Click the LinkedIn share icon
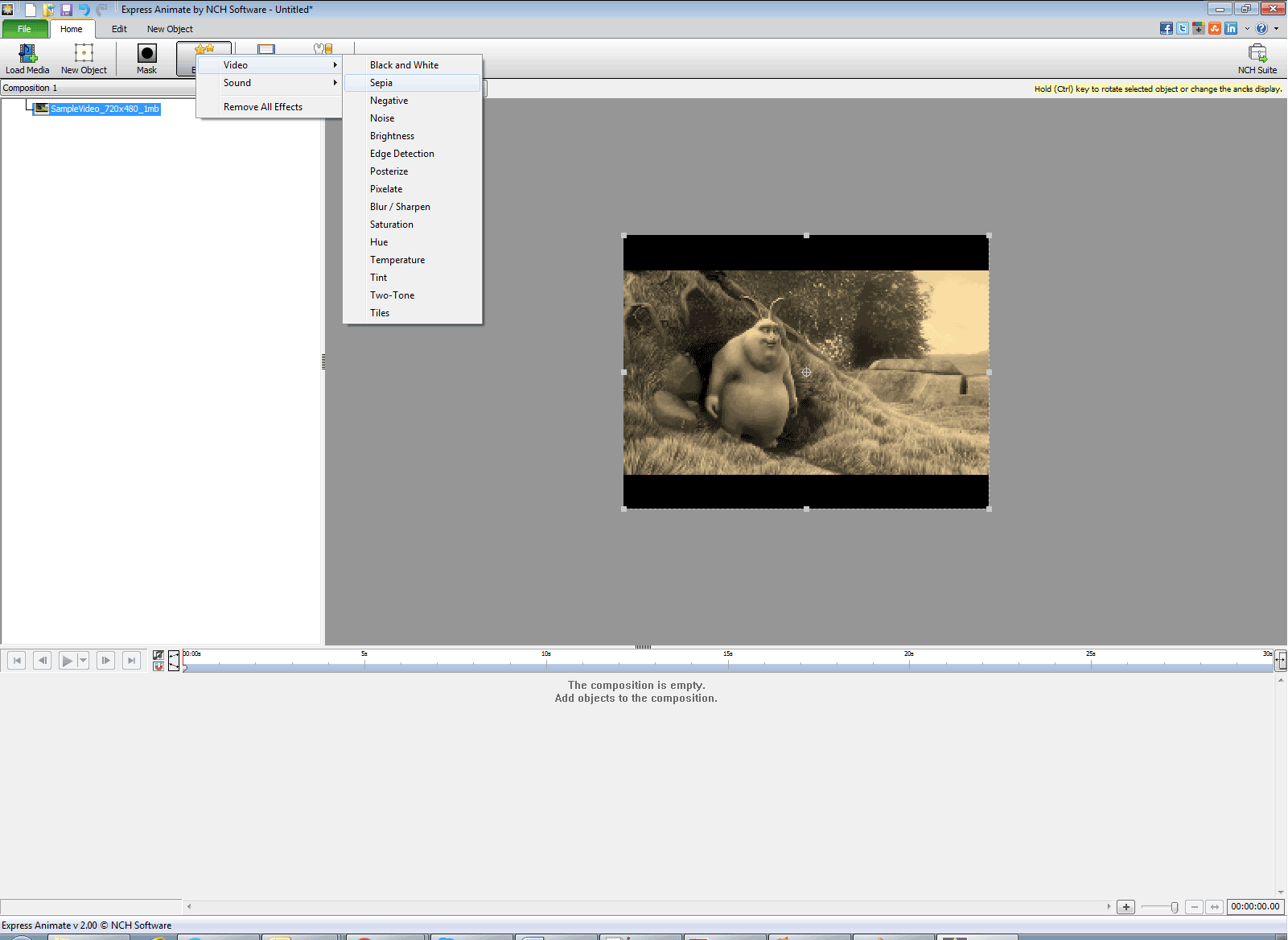 (x=1231, y=28)
